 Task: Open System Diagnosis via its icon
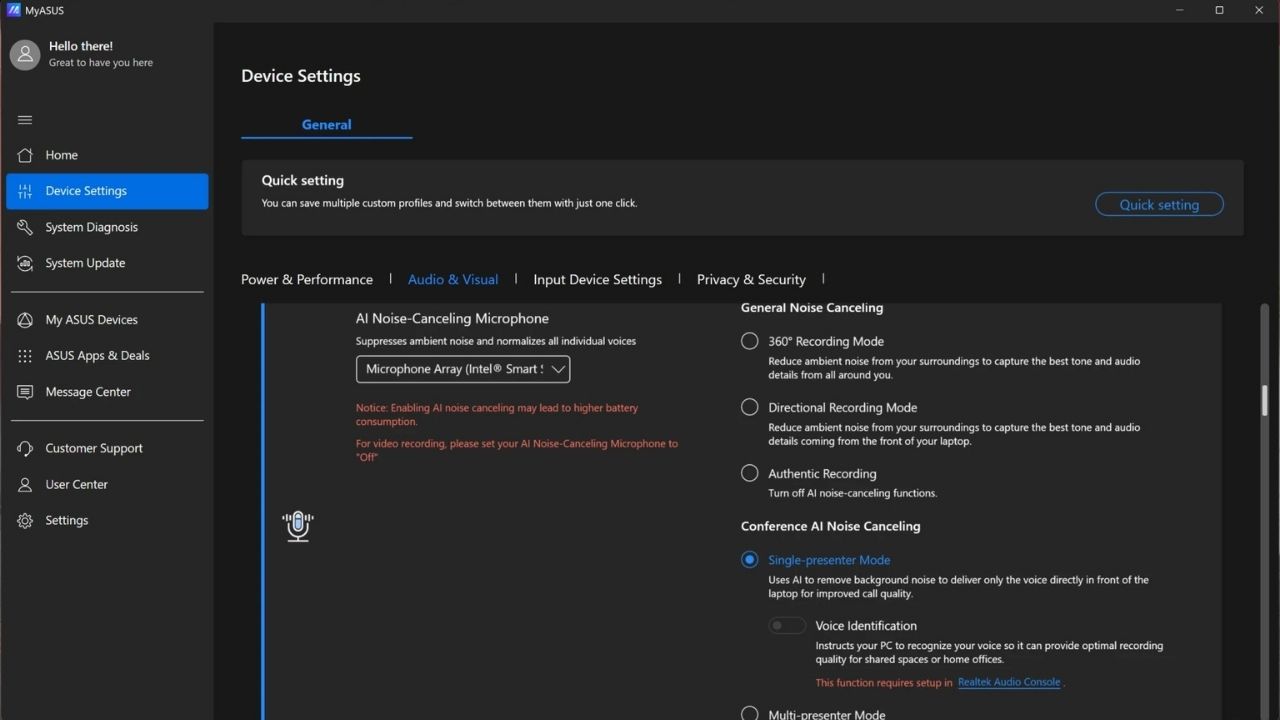coord(25,227)
